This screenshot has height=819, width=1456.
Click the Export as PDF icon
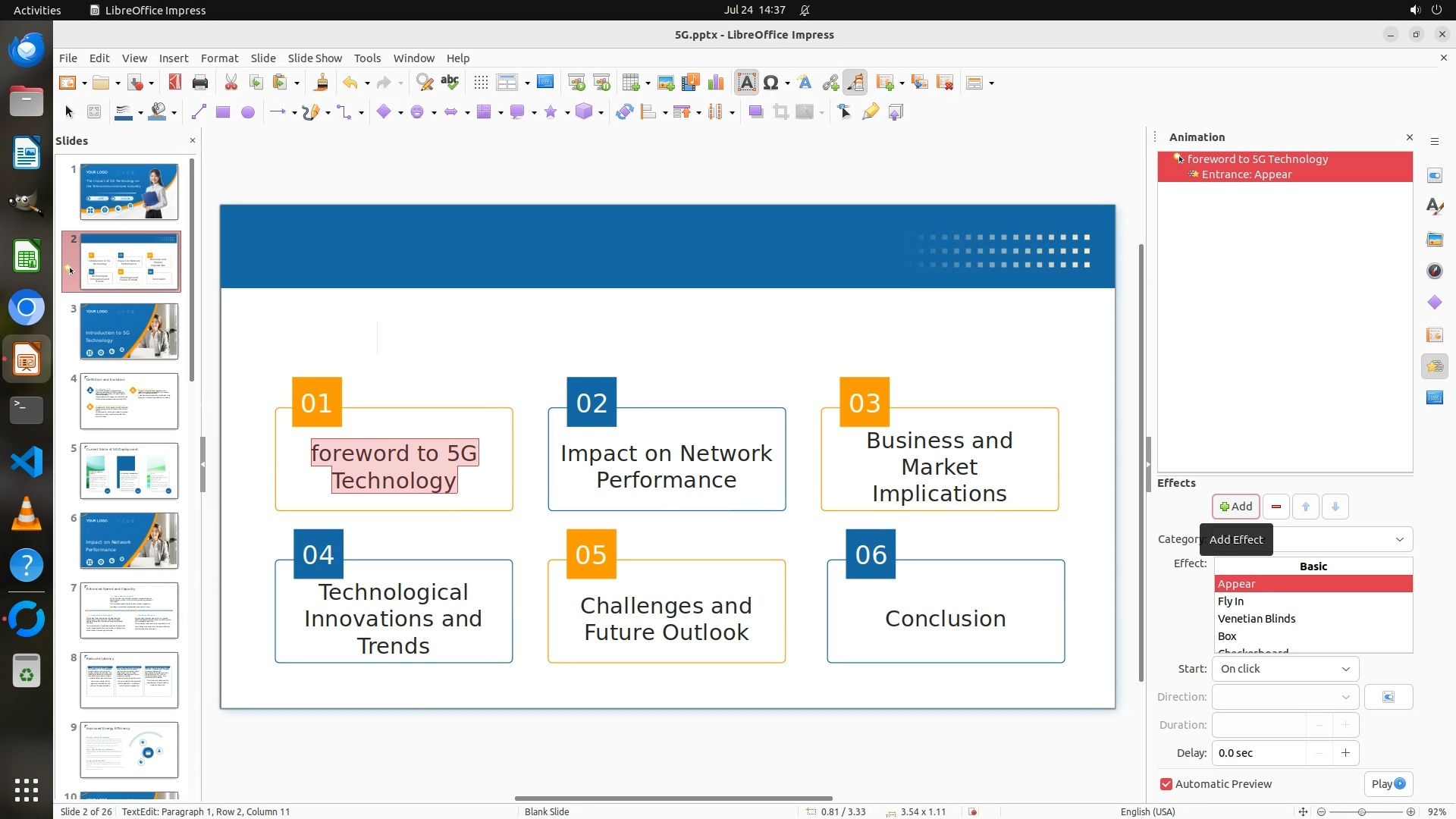pos(175,83)
